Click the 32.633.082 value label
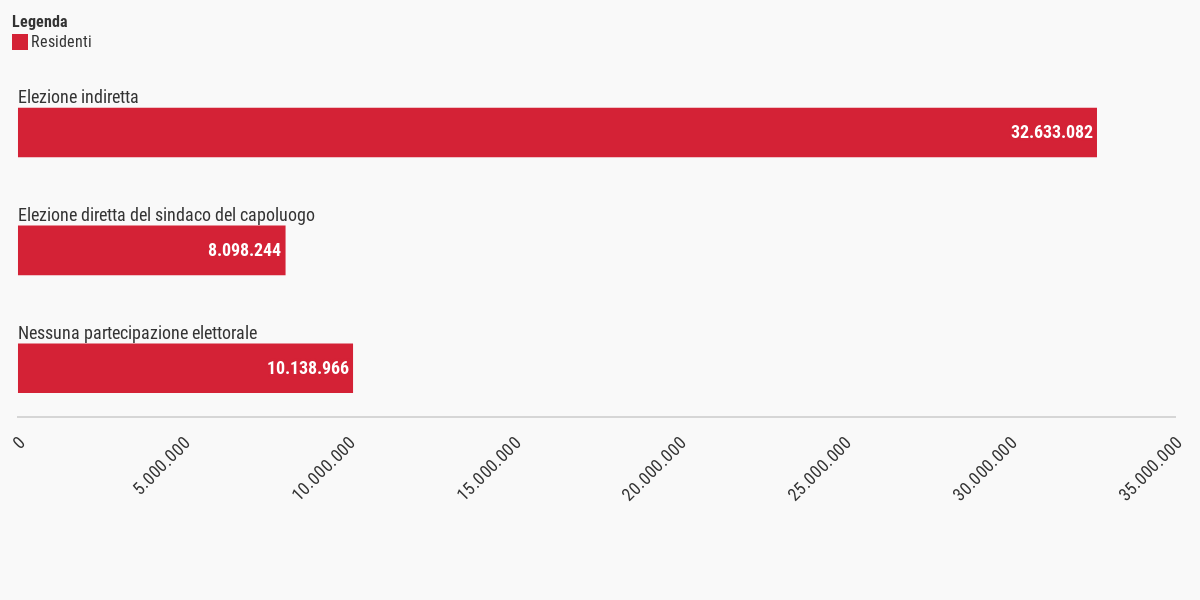The height and width of the screenshot is (600, 1200). pos(1052,132)
